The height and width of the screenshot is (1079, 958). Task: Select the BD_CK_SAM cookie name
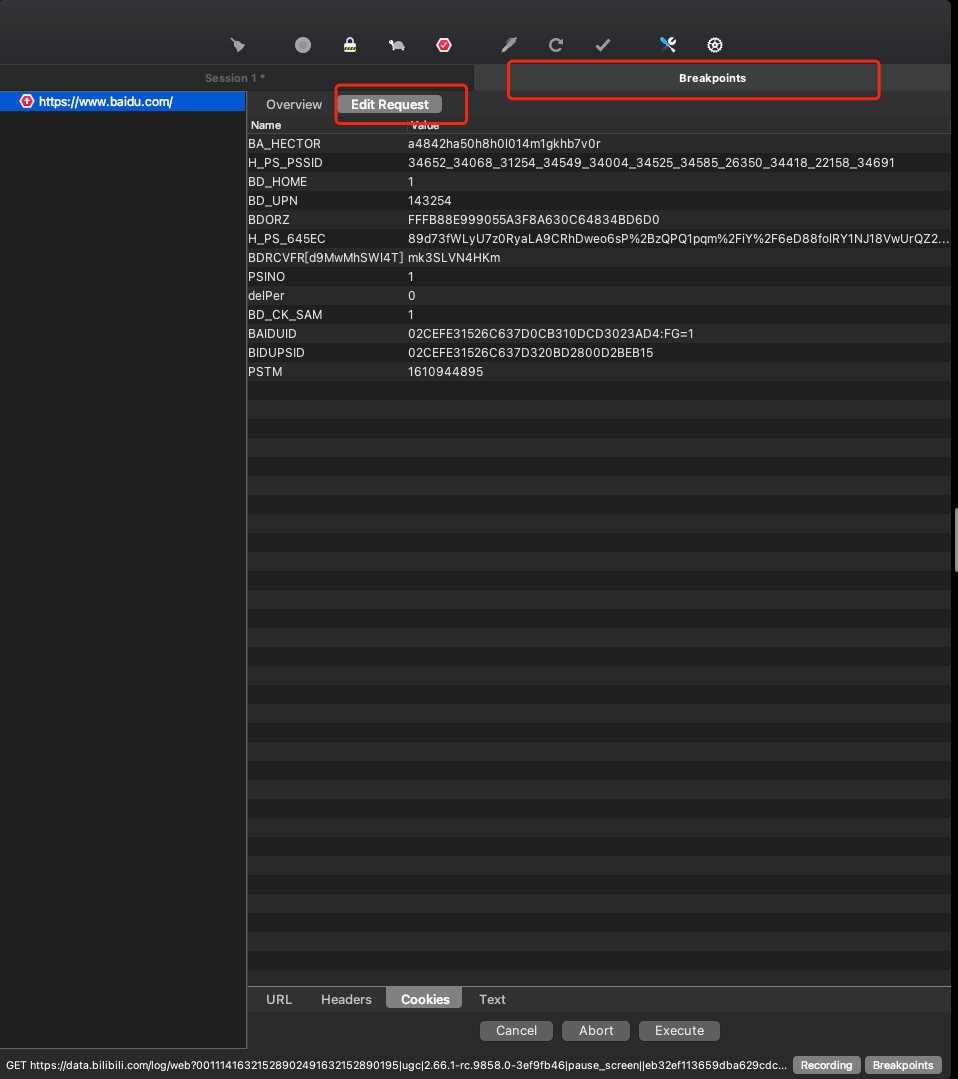[285, 314]
